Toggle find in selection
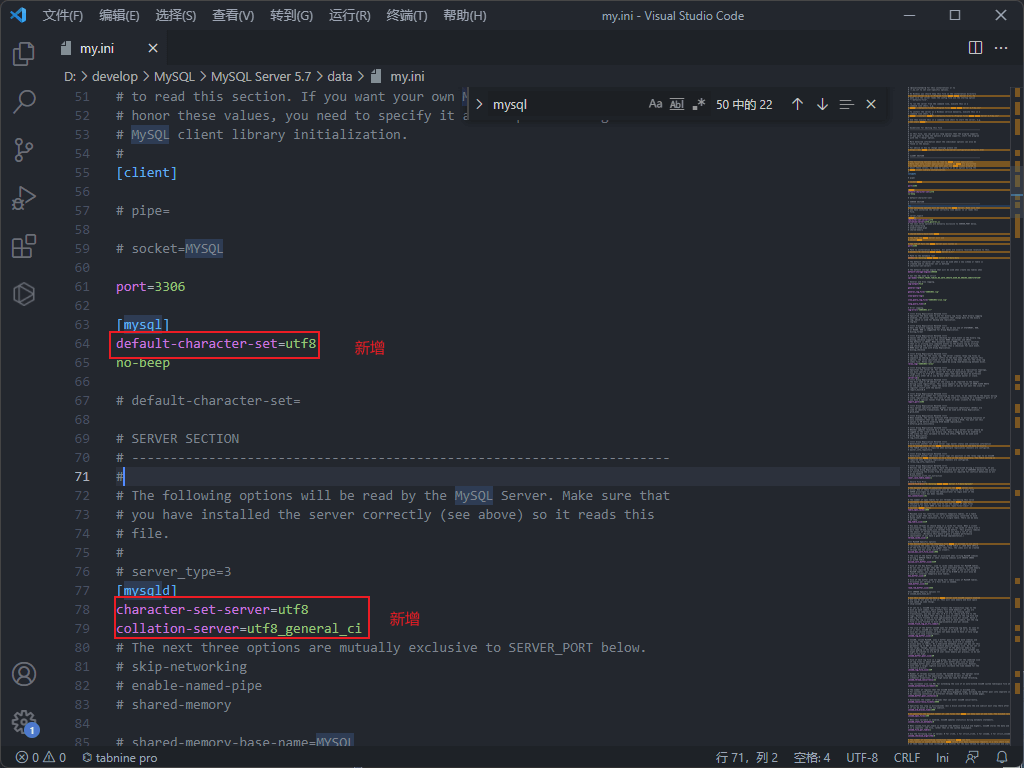1024x768 pixels. (846, 104)
